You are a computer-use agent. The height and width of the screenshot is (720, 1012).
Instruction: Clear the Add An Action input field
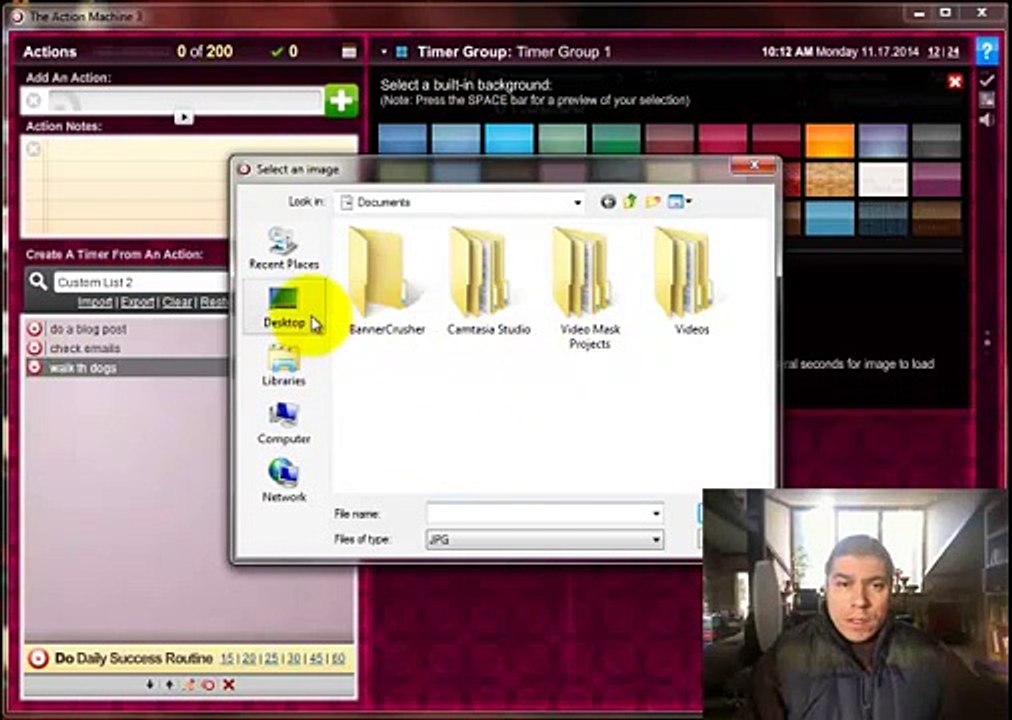click(34, 101)
